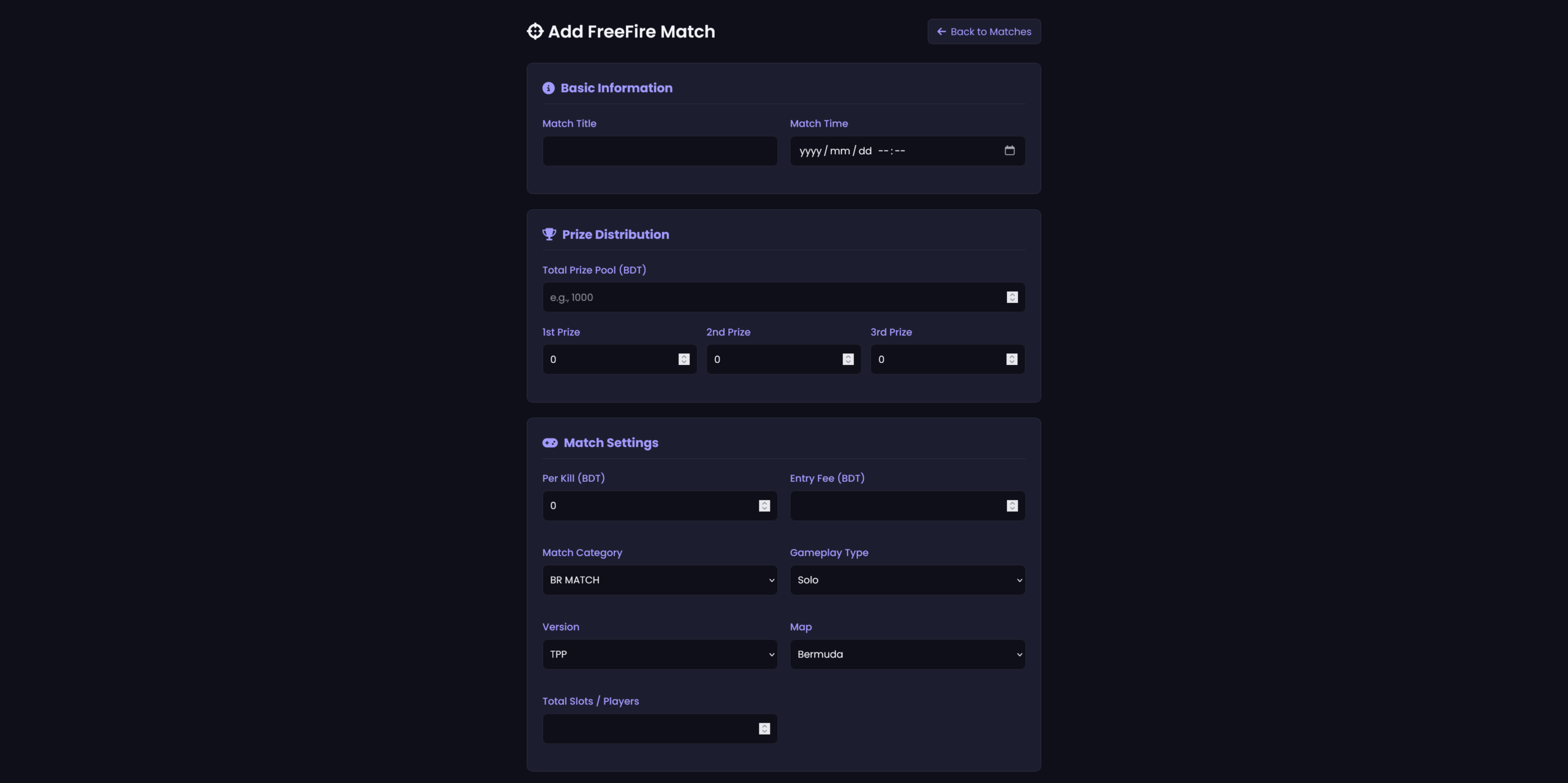
Task: Click the 2nd Prize spinner arrows
Action: (x=848, y=359)
